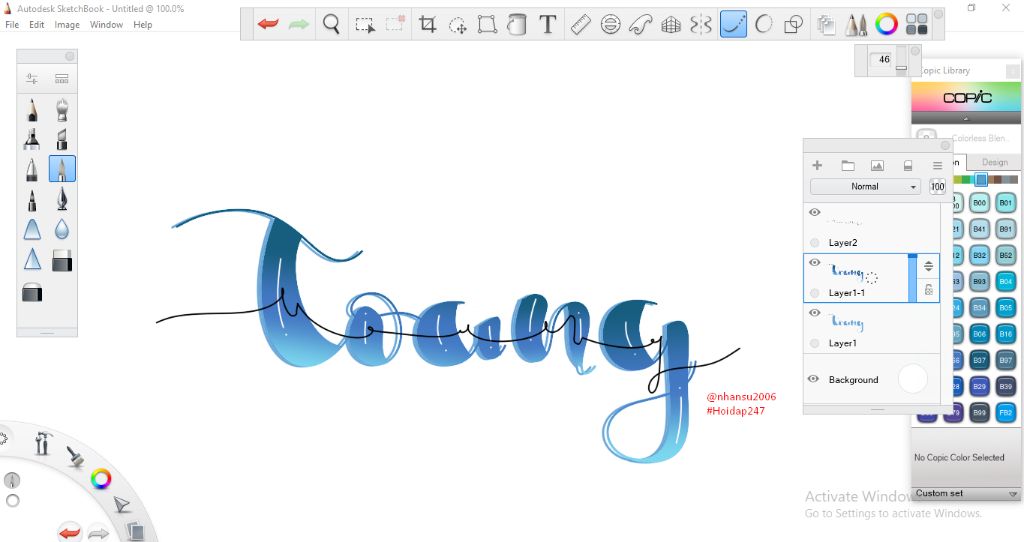Click the layer opacity value 100

[937, 187]
